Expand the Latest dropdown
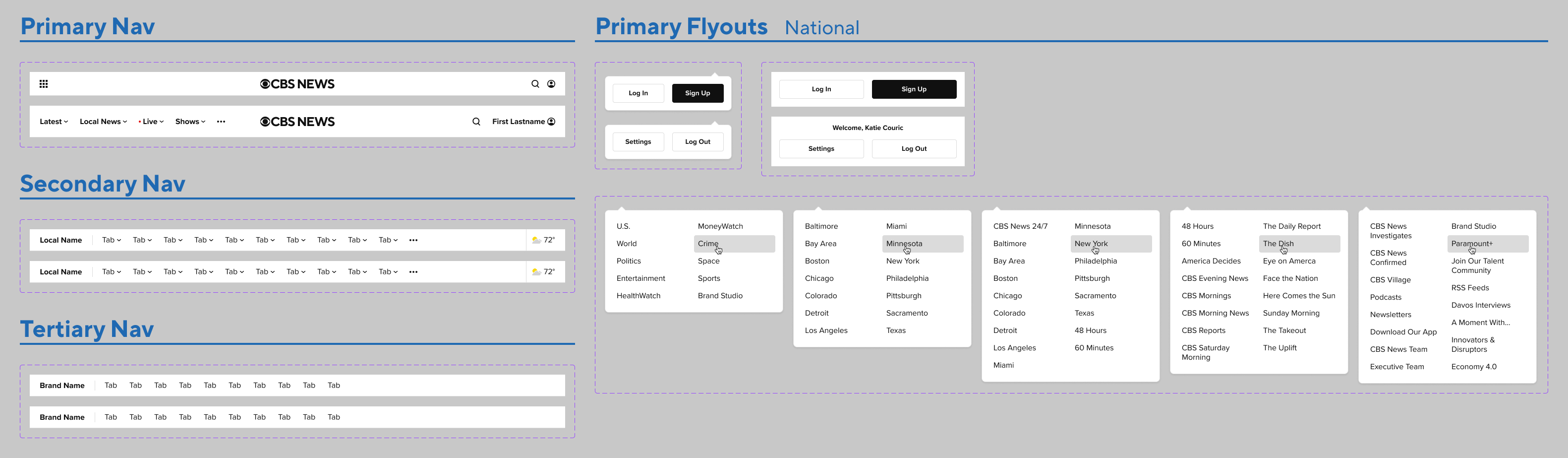The width and height of the screenshot is (1568, 458). [x=53, y=121]
